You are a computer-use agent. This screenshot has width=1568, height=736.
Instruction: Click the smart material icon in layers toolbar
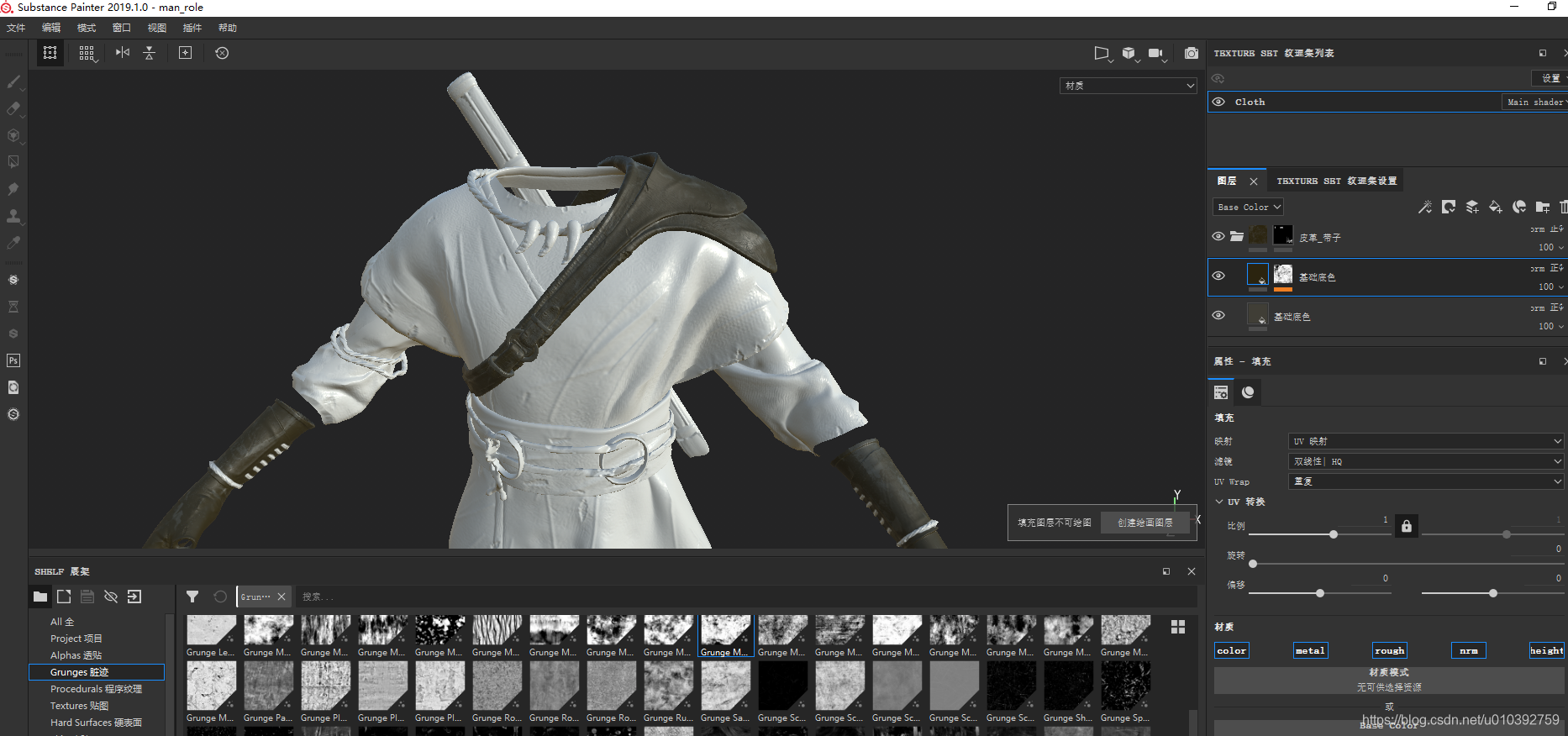click(x=1519, y=207)
